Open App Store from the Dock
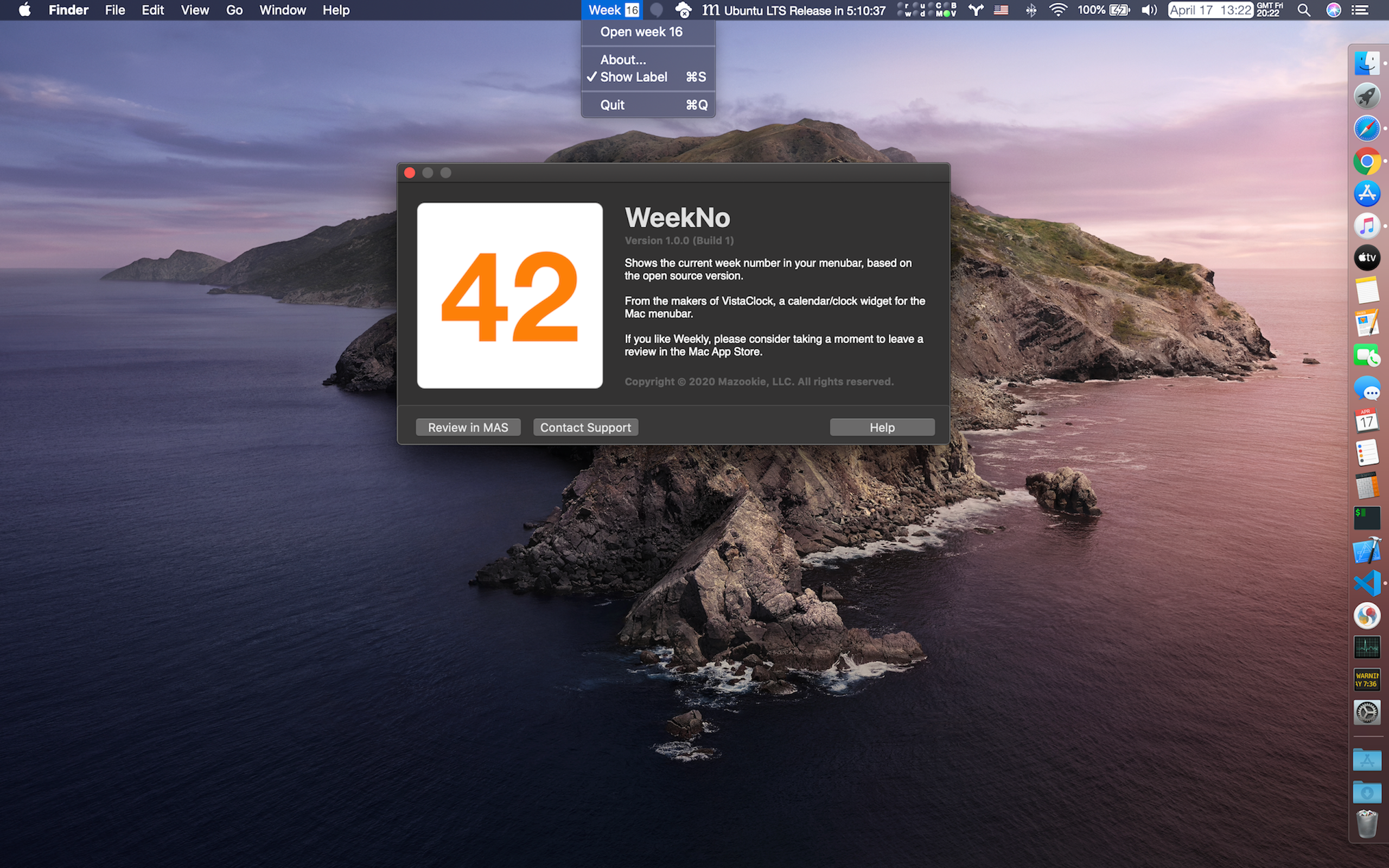This screenshot has height=868, width=1389. (x=1367, y=194)
